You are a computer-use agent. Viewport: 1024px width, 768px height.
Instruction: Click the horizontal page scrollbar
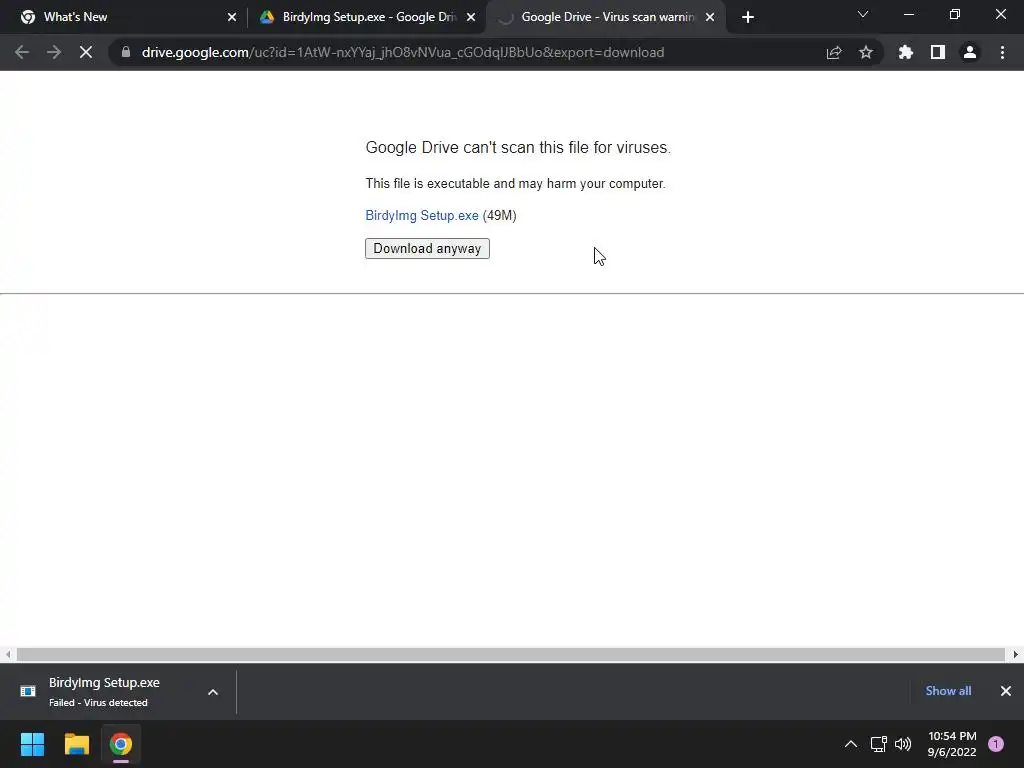pos(511,654)
